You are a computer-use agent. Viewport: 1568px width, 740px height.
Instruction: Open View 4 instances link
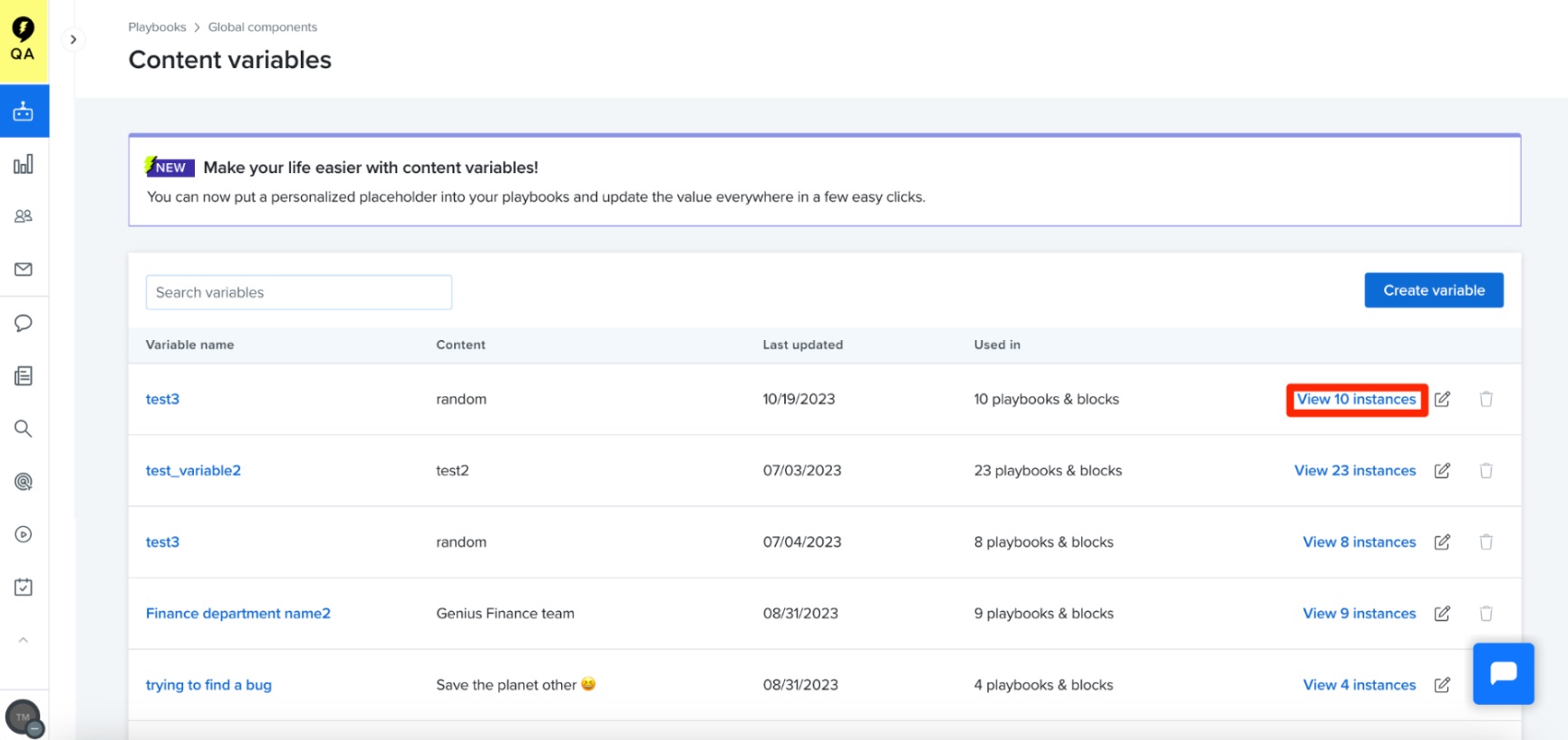click(x=1360, y=685)
